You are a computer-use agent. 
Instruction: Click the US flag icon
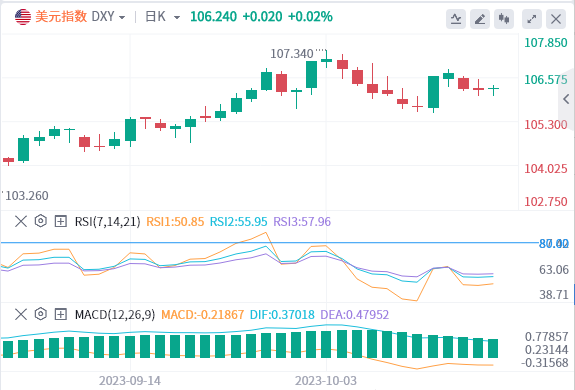coord(23,17)
